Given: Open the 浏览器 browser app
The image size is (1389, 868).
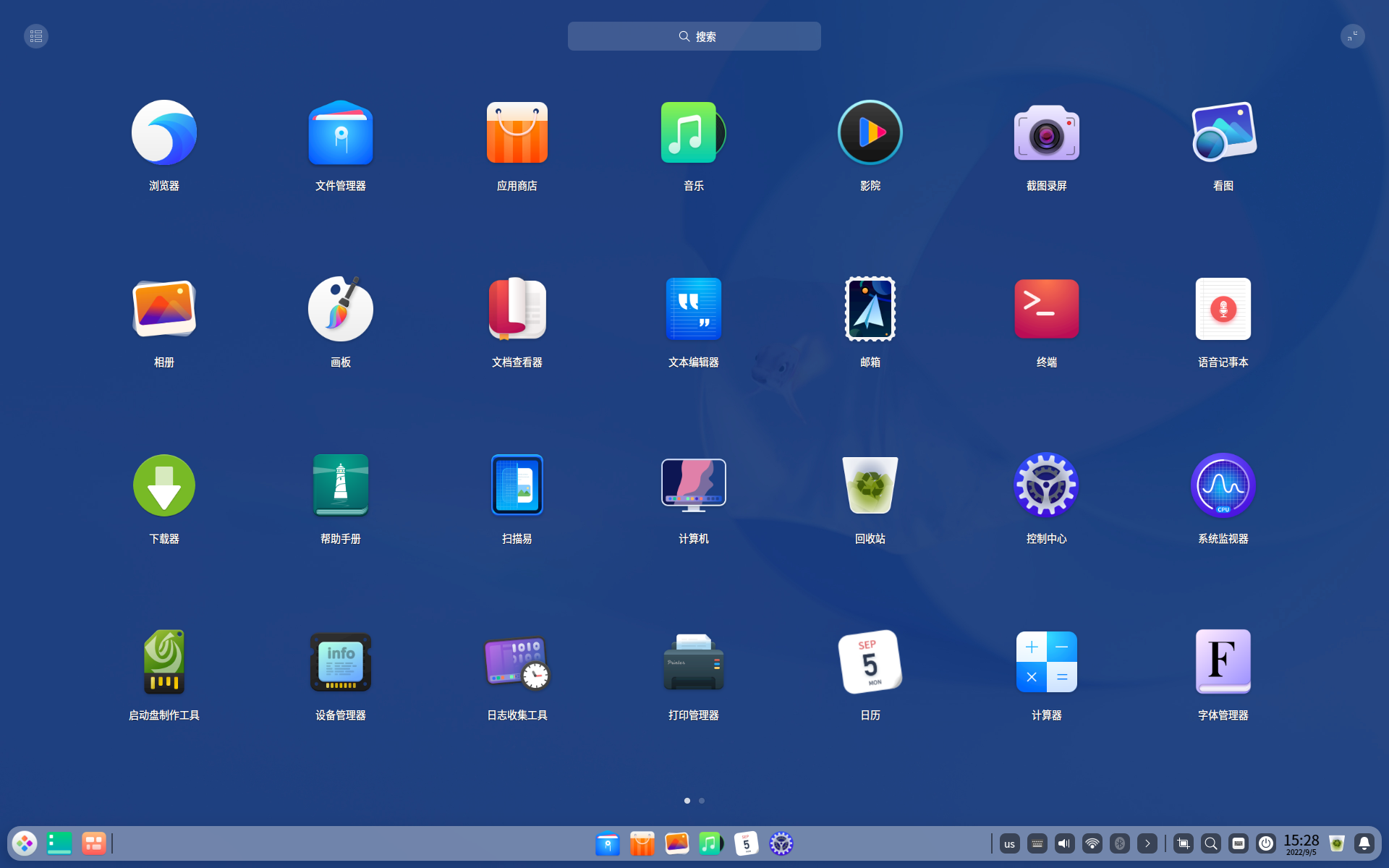Looking at the screenshot, I should tap(164, 133).
